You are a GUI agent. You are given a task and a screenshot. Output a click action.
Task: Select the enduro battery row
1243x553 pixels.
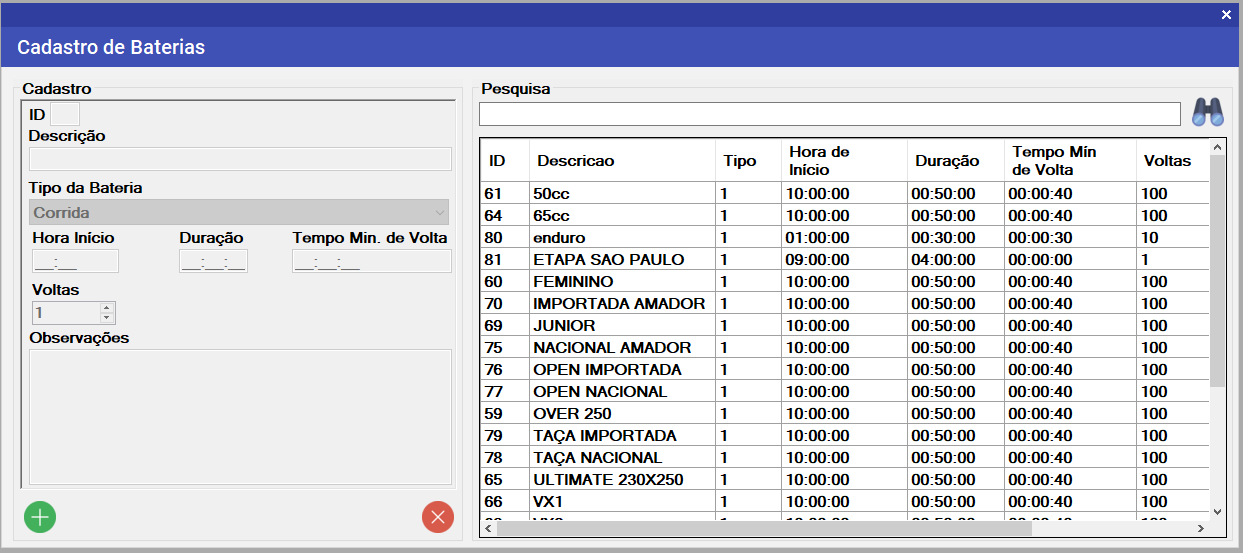845,237
